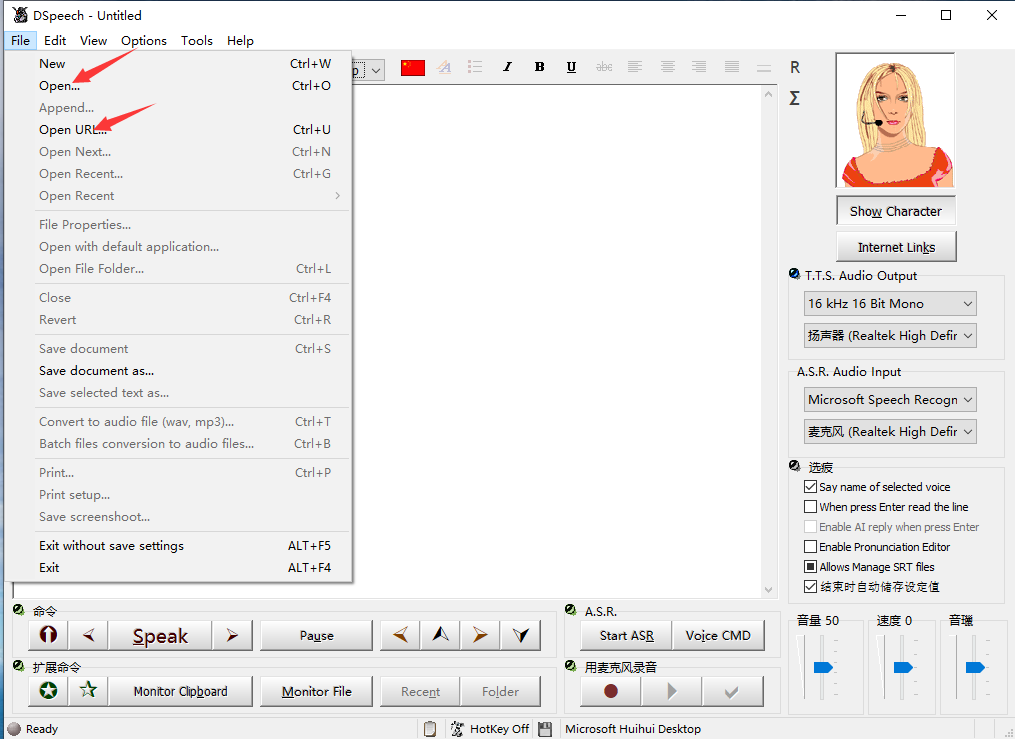Enable When press Enter read the line
This screenshot has height=739, width=1015.
tap(811, 507)
